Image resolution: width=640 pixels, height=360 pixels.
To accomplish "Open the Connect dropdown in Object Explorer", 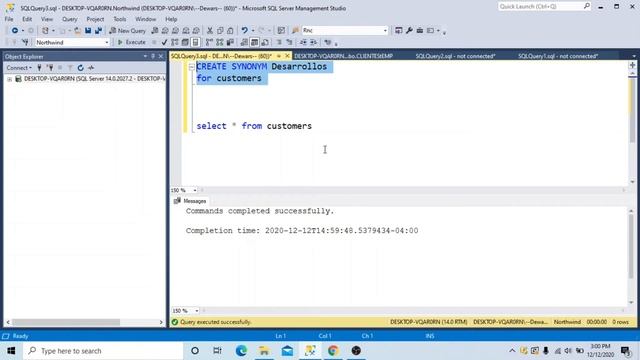I will coord(19,68).
